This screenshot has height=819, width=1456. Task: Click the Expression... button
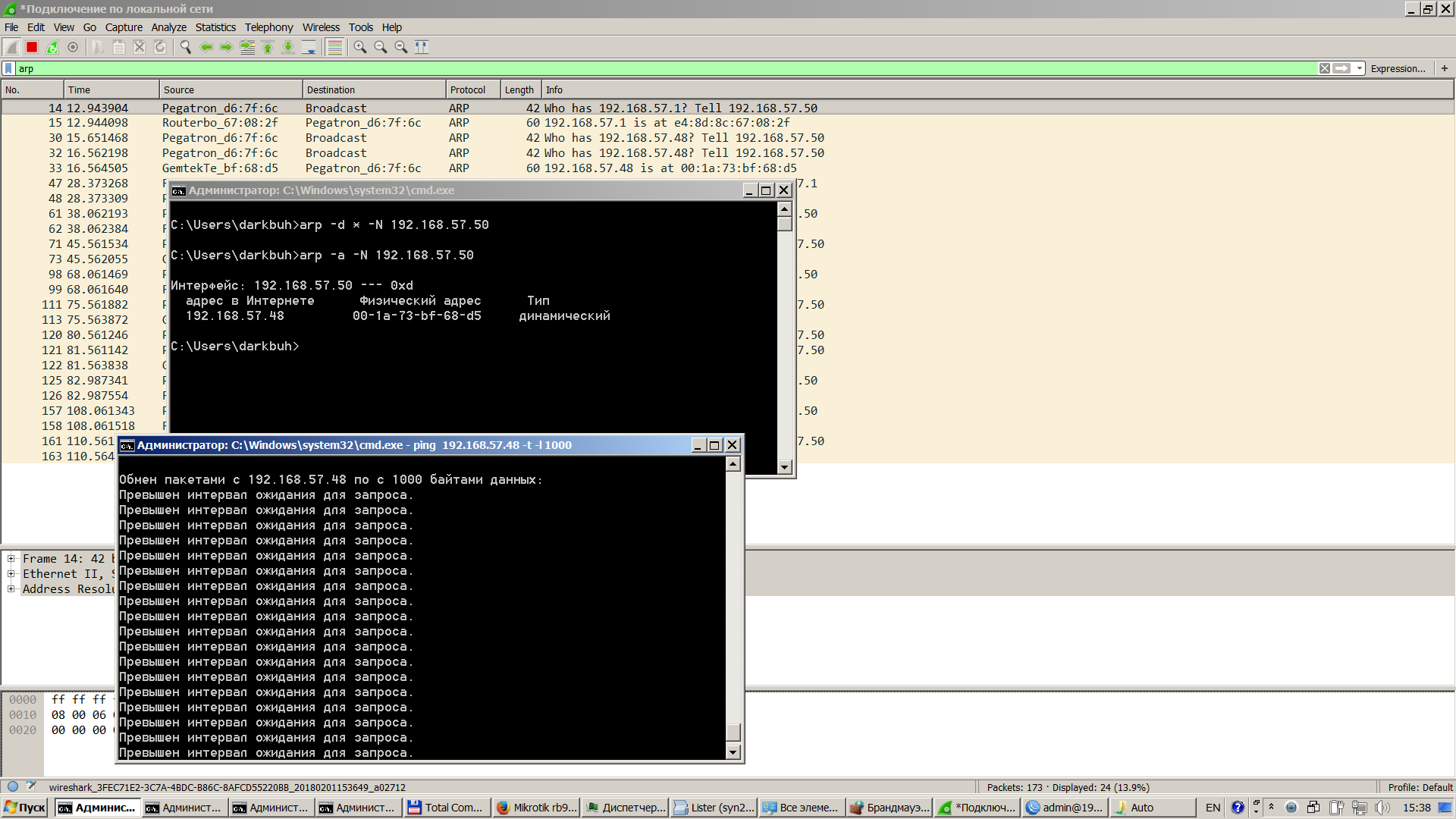(1398, 68)
